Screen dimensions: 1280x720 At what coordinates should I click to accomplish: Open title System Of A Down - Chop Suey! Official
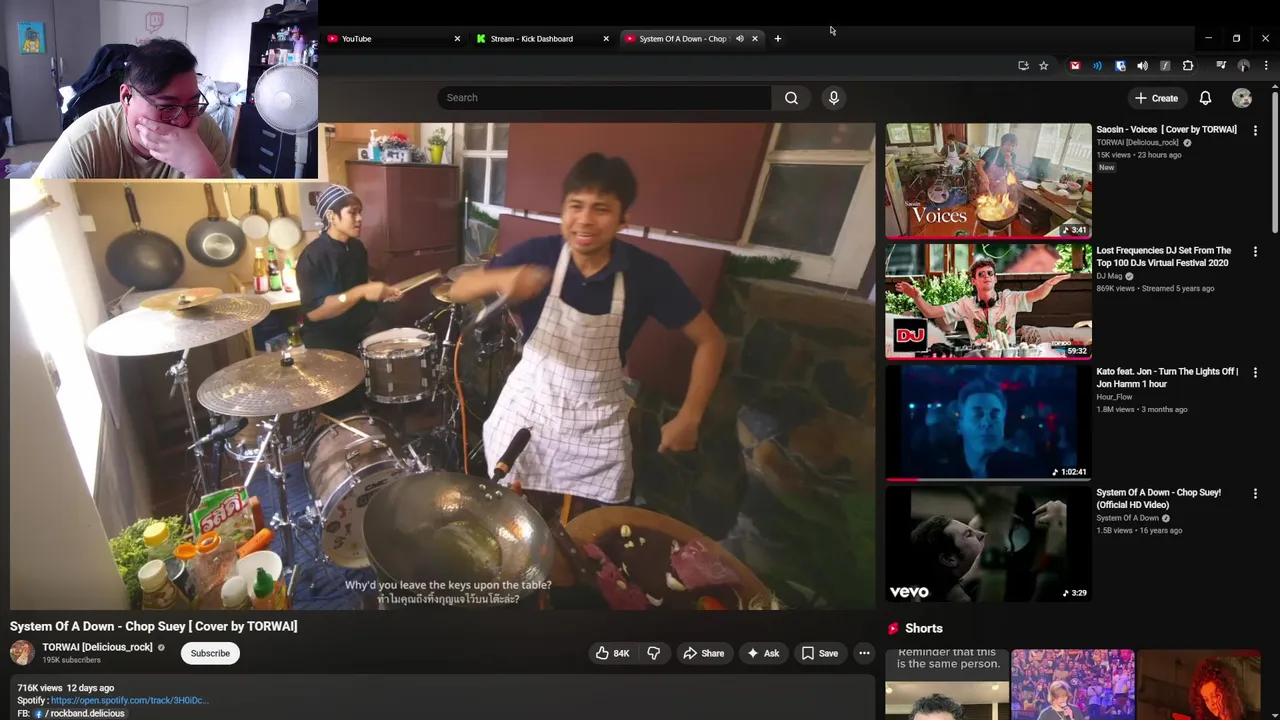(x=1158, y=499)
